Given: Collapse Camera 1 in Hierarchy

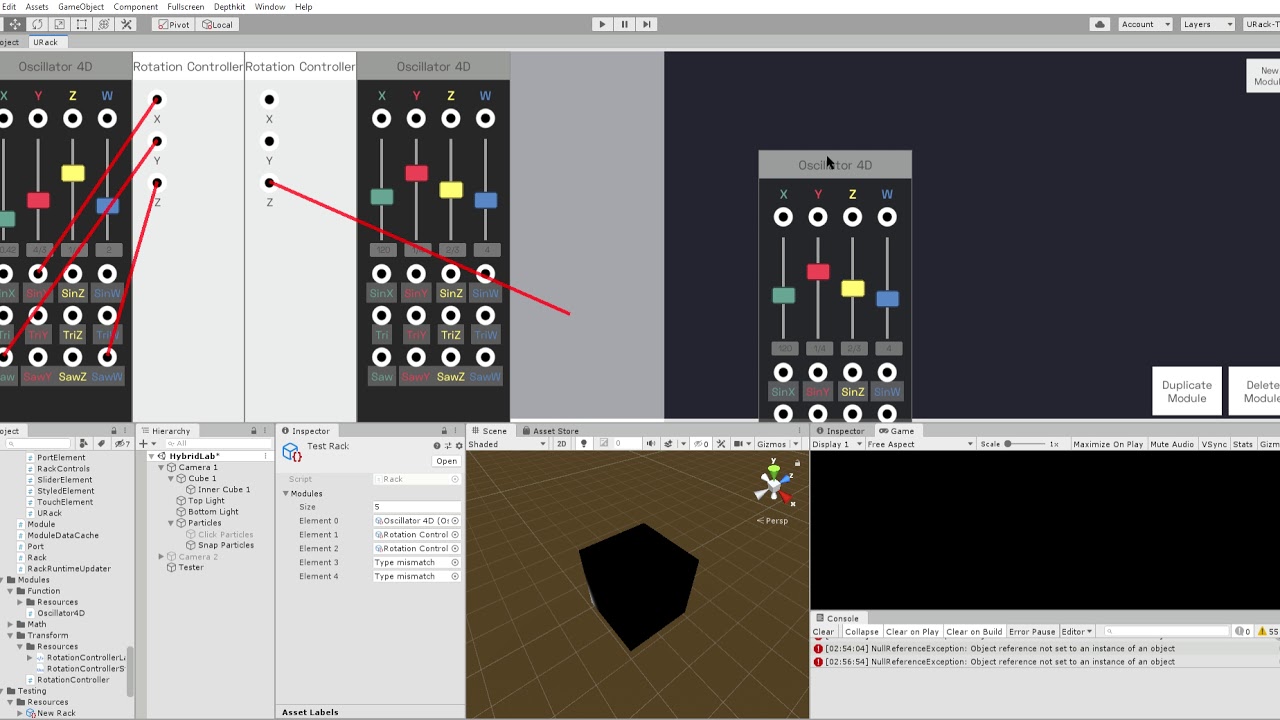Looking at the screenshot, I should 162,467.
